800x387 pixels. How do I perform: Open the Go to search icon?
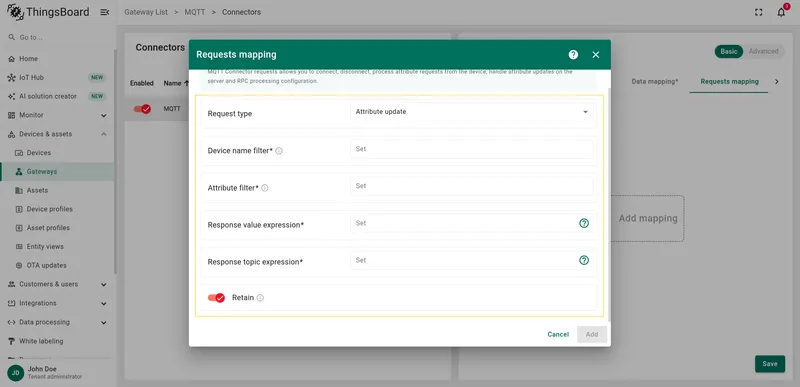11,37
